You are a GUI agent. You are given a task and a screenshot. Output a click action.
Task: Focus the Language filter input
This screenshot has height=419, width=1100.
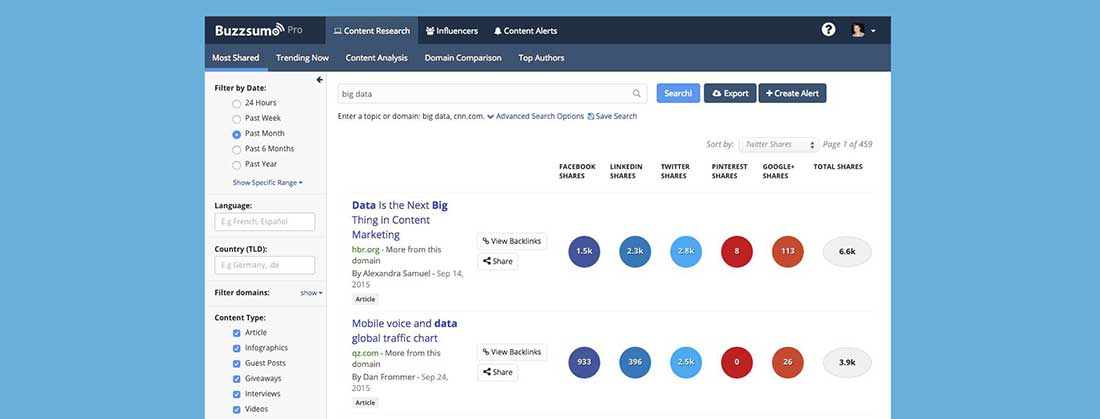(264, 222)
